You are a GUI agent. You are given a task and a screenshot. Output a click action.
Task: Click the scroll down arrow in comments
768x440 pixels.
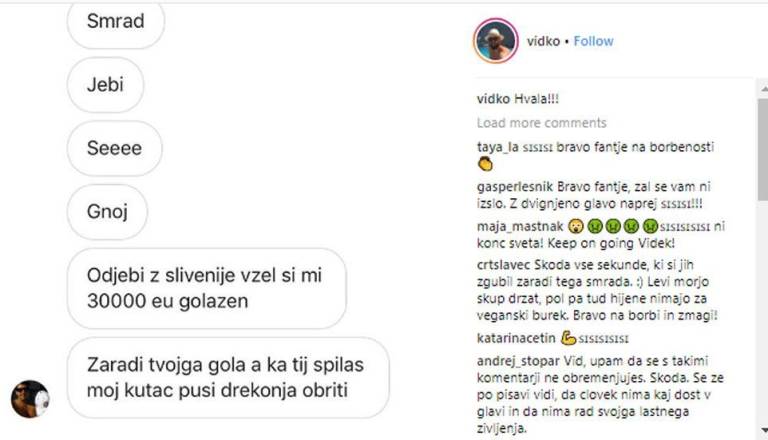[x=763, y=431]
